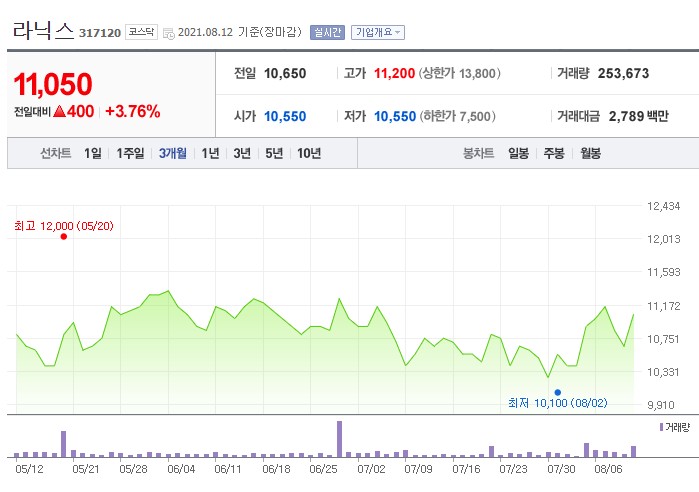Click the 하한가 7,500 text
The image size is (699, 492).
click(457, 117)
